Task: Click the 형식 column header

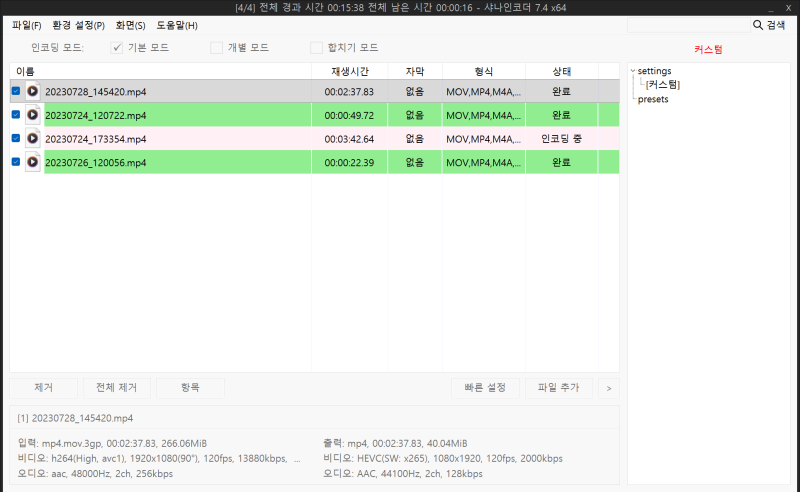Action: point(484,71)
